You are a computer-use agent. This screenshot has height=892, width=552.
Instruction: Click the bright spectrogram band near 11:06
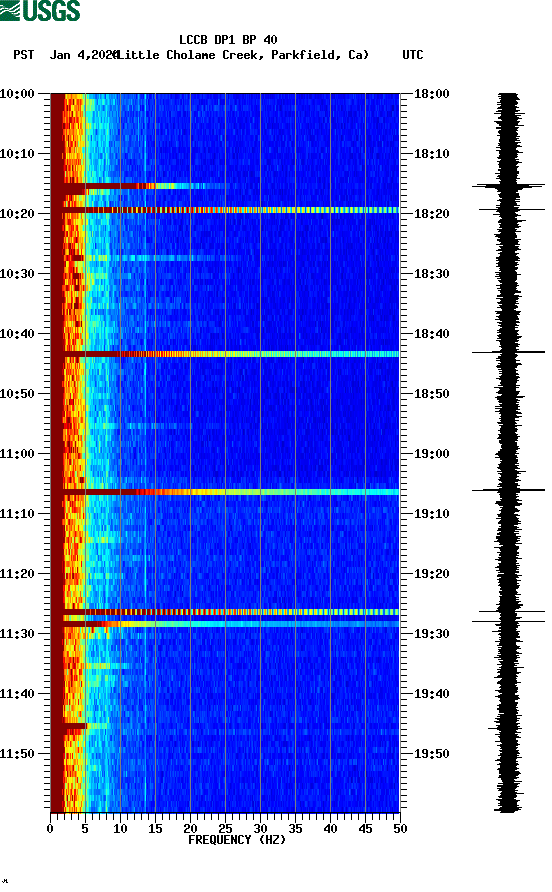(x=225, y=492)
